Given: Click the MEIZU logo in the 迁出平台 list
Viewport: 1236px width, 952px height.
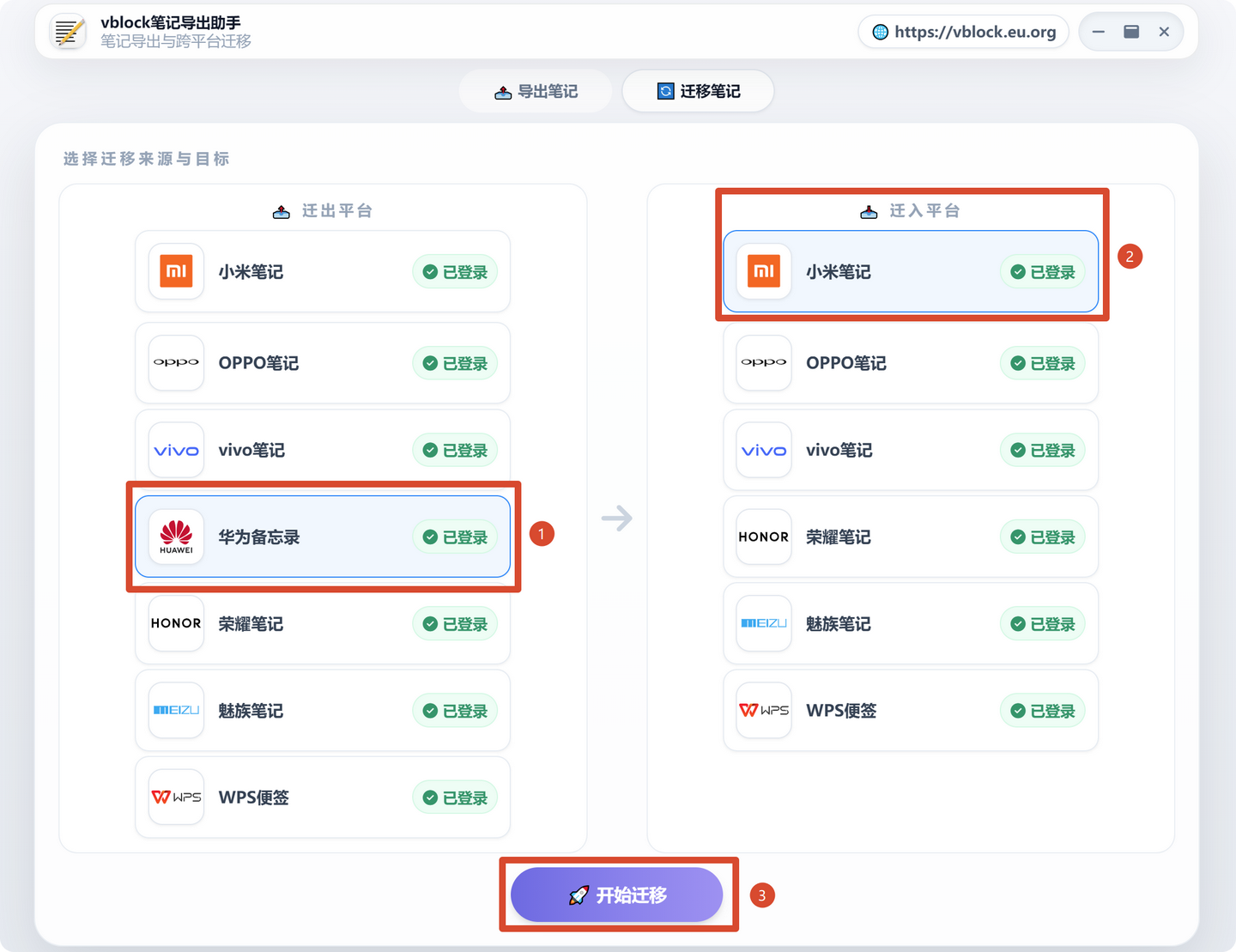Looking at the screenshot, I should 176,710.
